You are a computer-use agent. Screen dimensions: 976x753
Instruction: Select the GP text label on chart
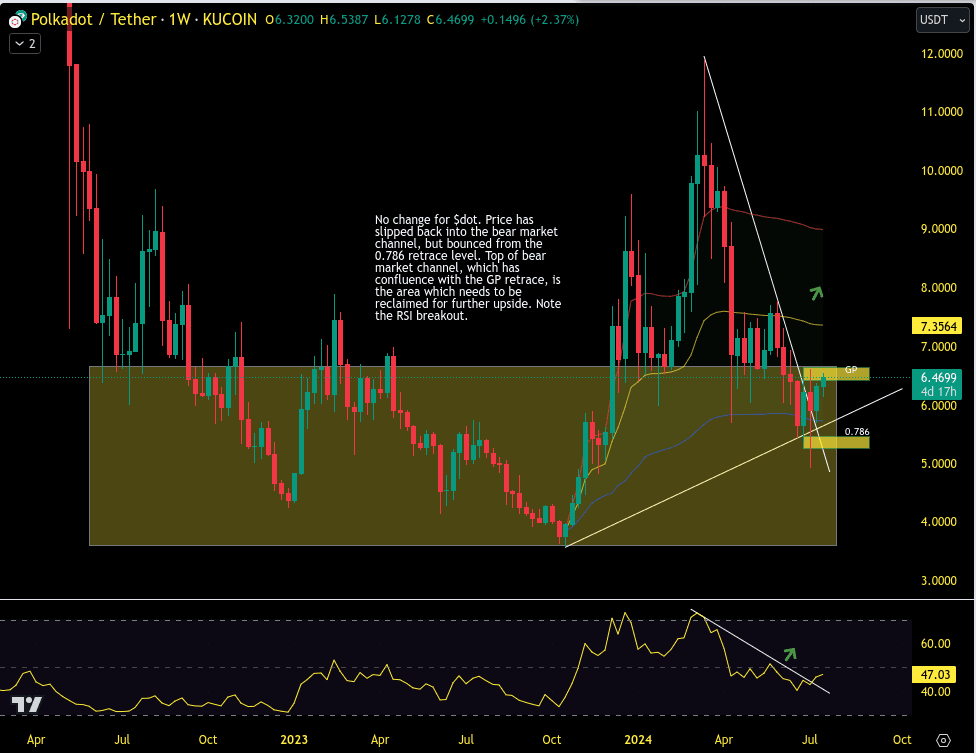tap(851, 370)
